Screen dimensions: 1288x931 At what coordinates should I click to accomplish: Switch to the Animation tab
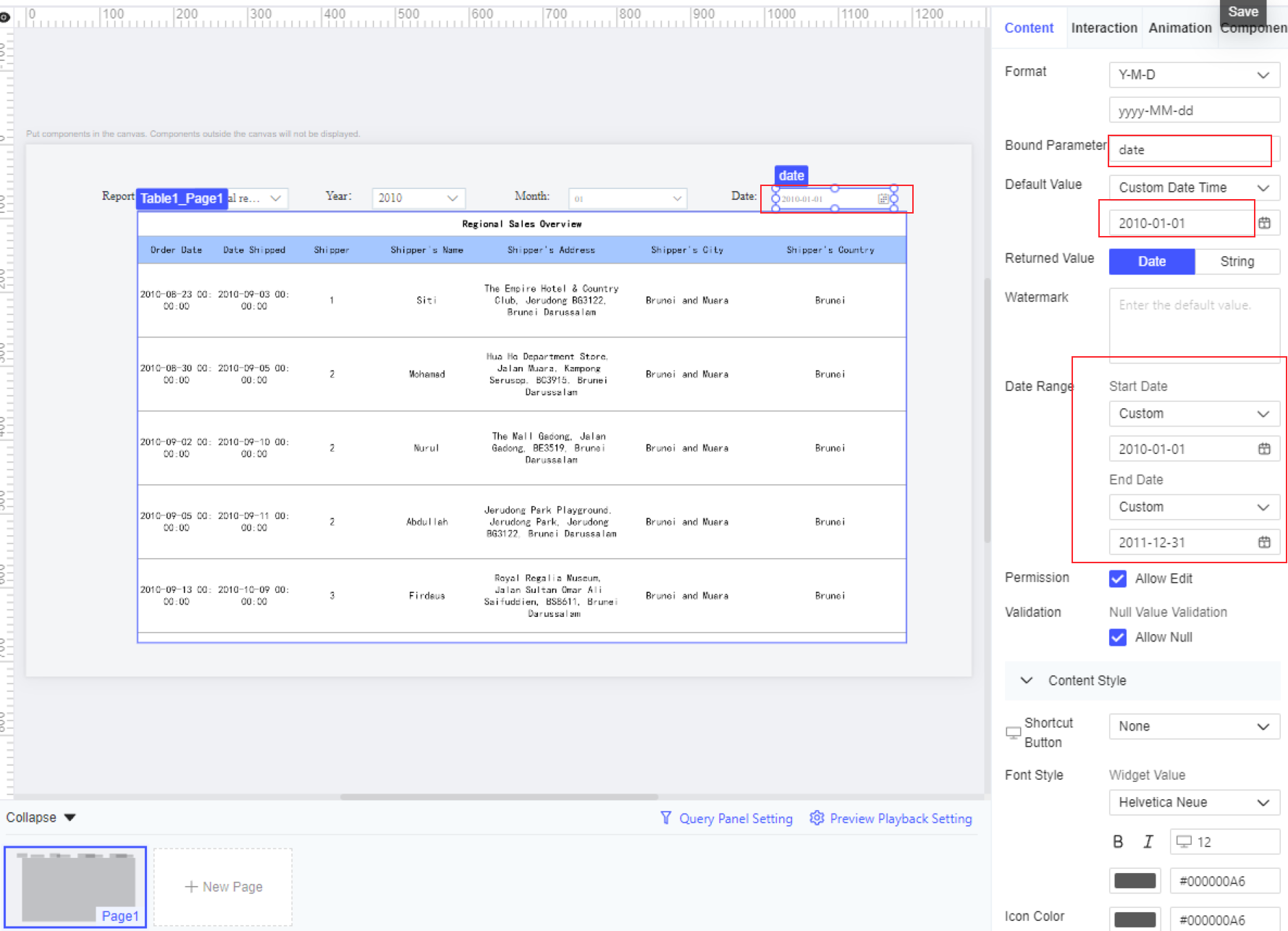point(1179,28)
